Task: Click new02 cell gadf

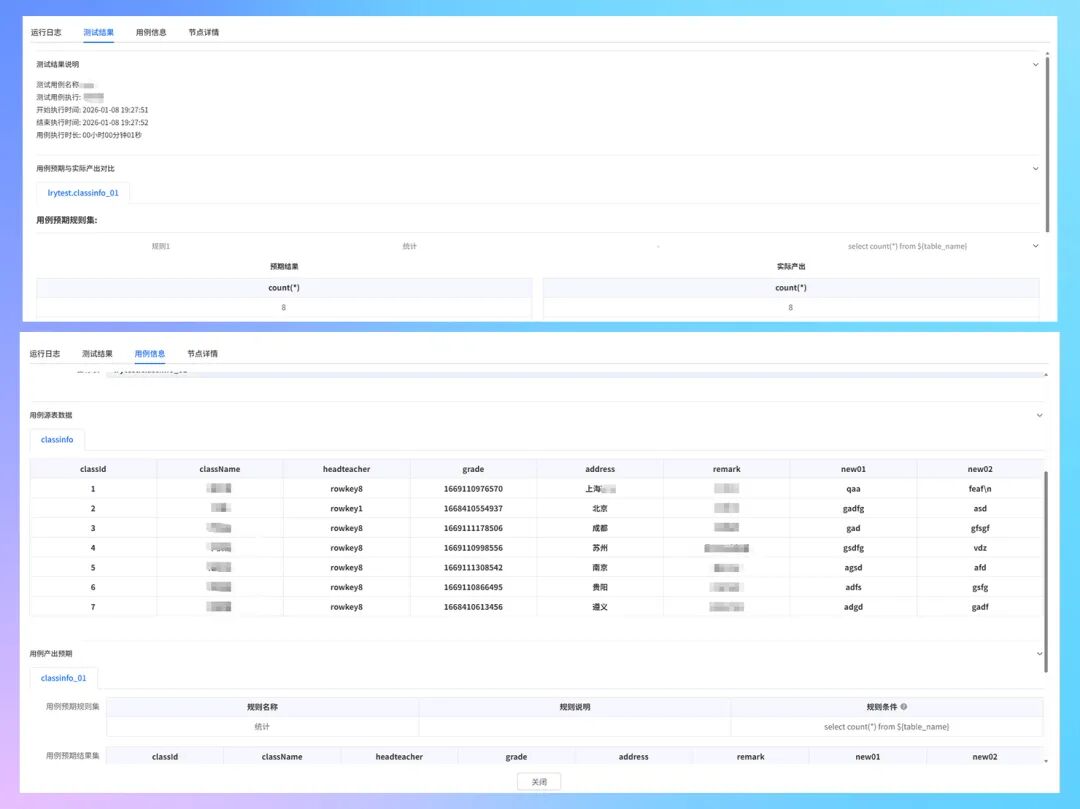Action: tap(980, 607)
